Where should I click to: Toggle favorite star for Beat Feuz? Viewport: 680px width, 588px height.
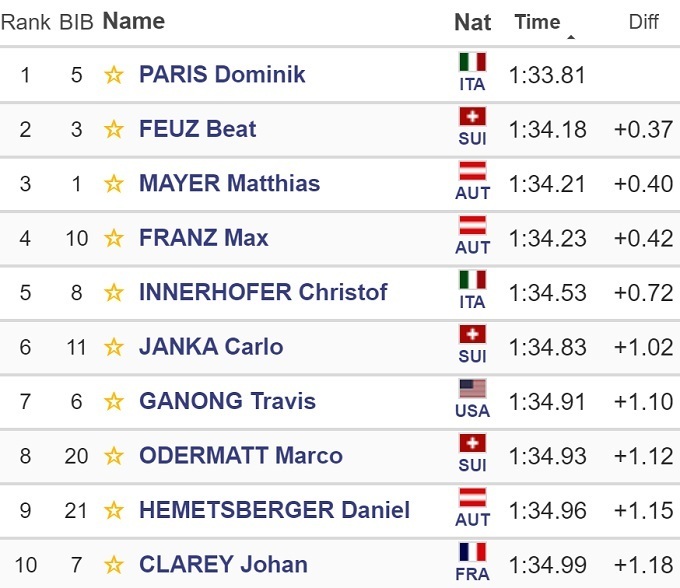(x=114, y=129)
